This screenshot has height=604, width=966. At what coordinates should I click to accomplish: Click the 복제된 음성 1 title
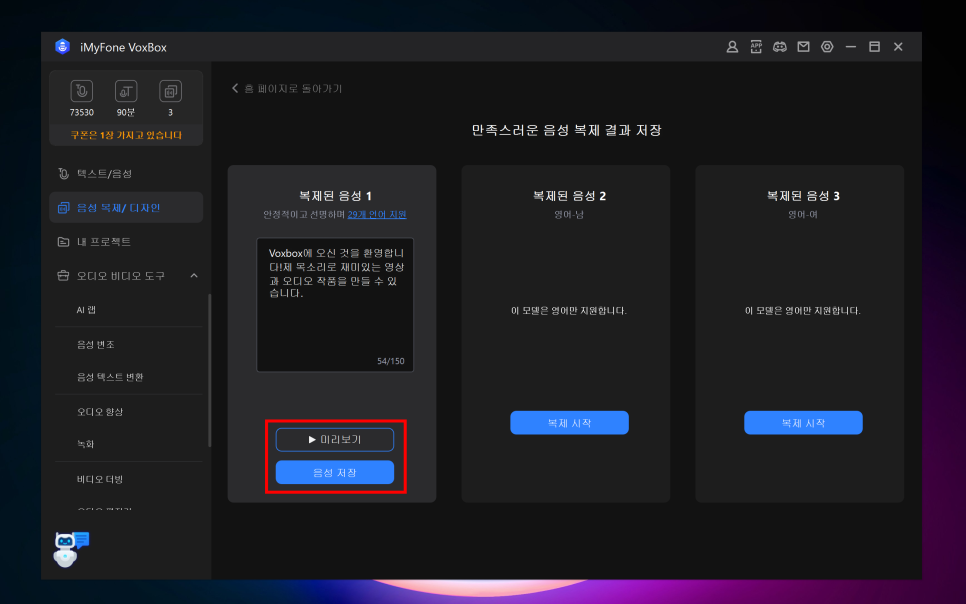pos(335,196)
